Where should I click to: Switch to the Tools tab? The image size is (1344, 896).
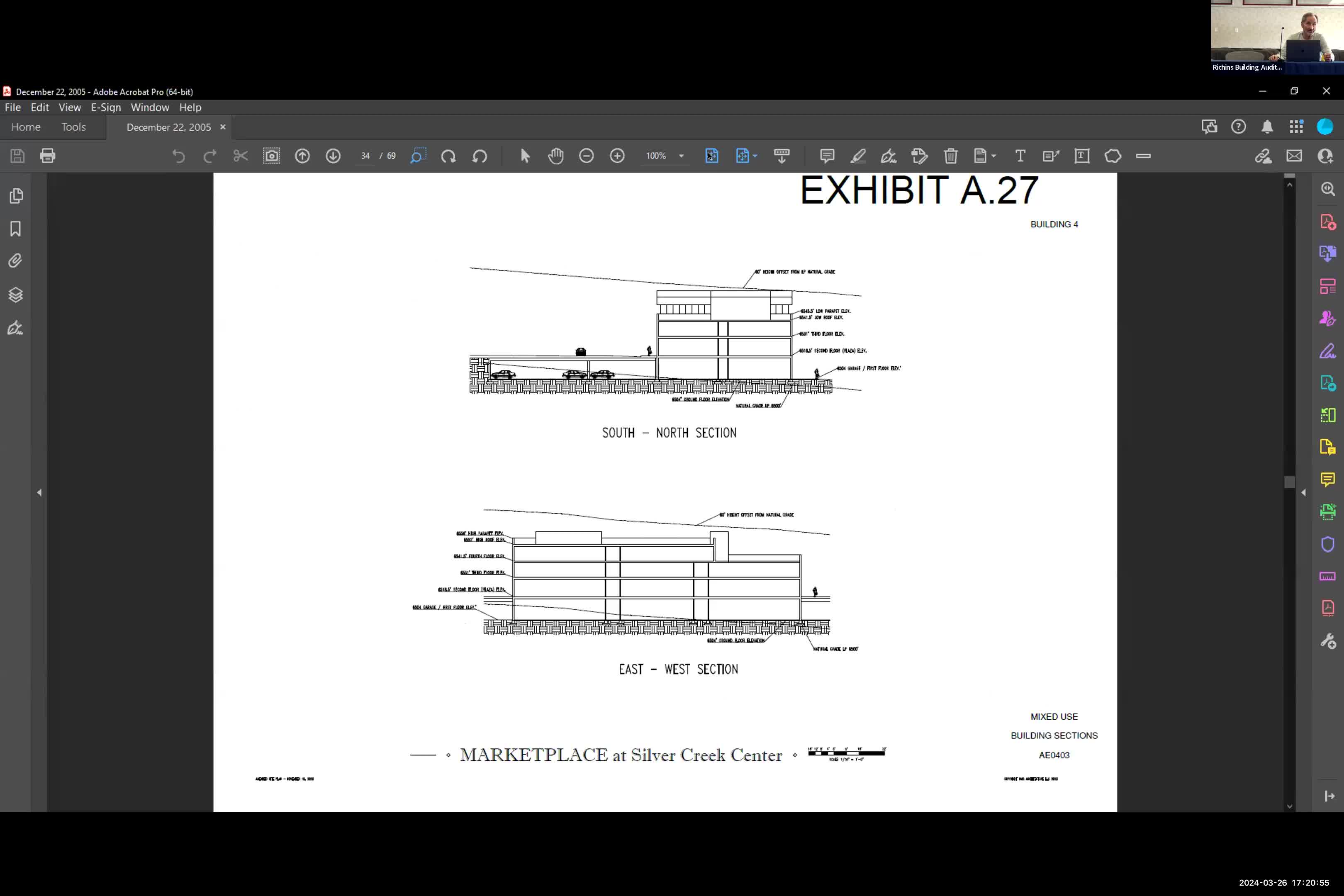(x=73, y=127)
